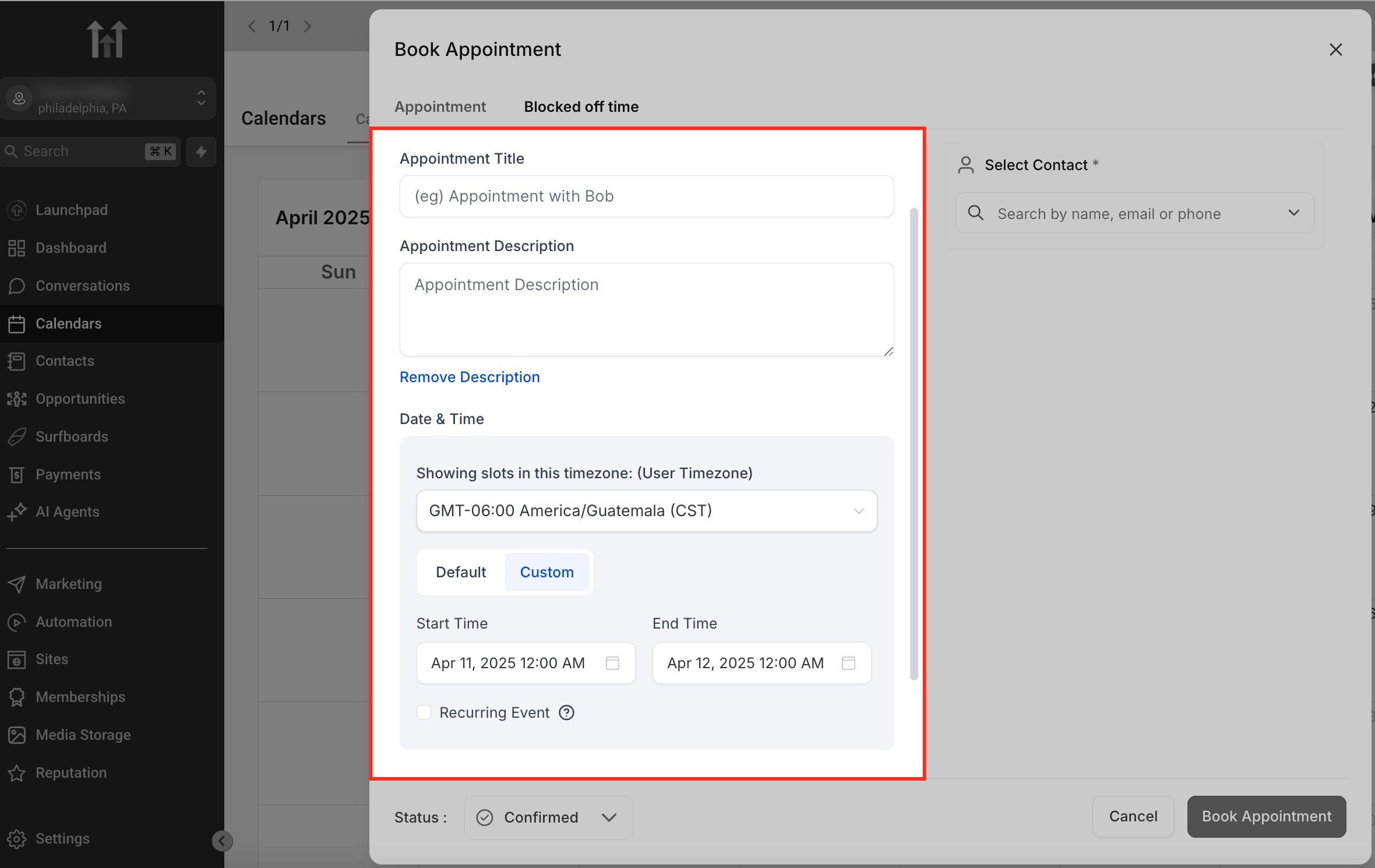
Task: Go to AI Agents in sidebar
Action: tap(67, 511)
